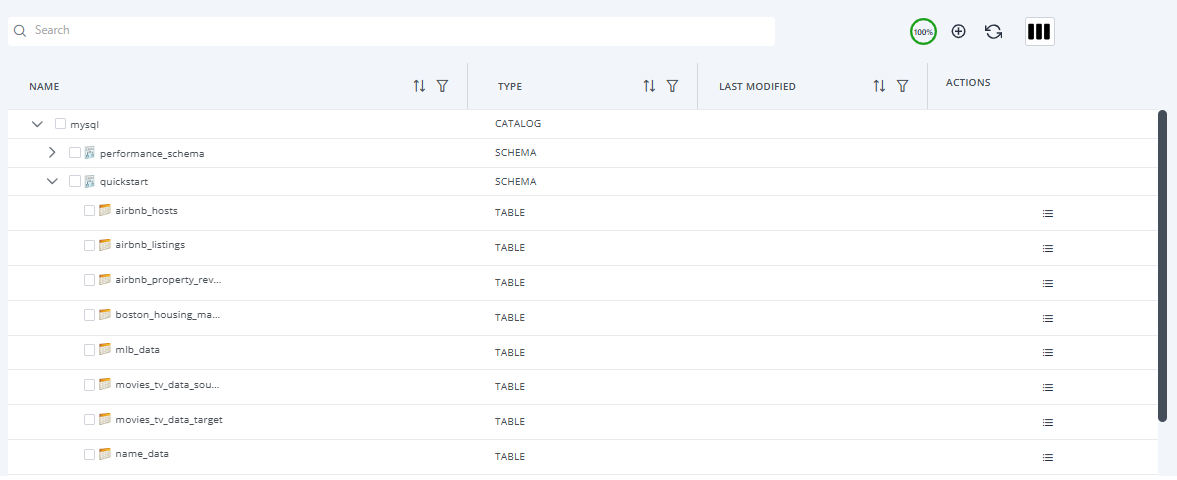Click the 100% progress circle indicator
Viewport: 1177px width, 480px height.
point(923,32)
